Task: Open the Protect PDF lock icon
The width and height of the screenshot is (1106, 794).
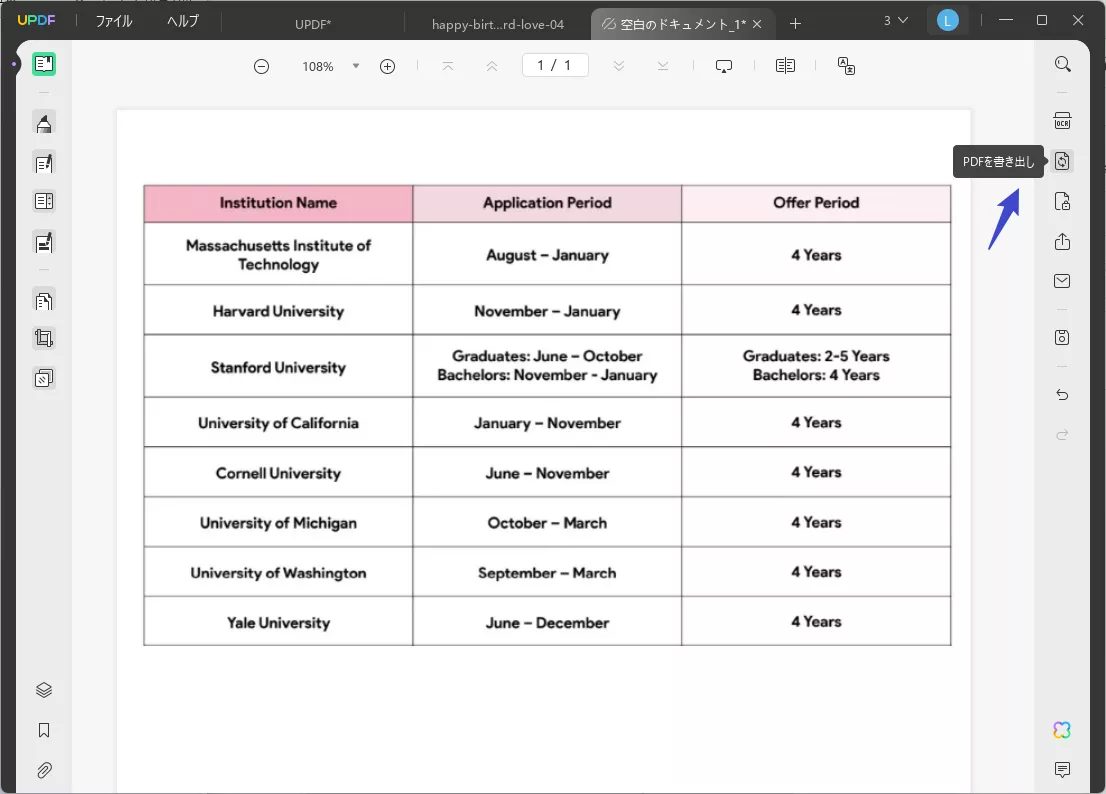Action: pos(1062,202)
